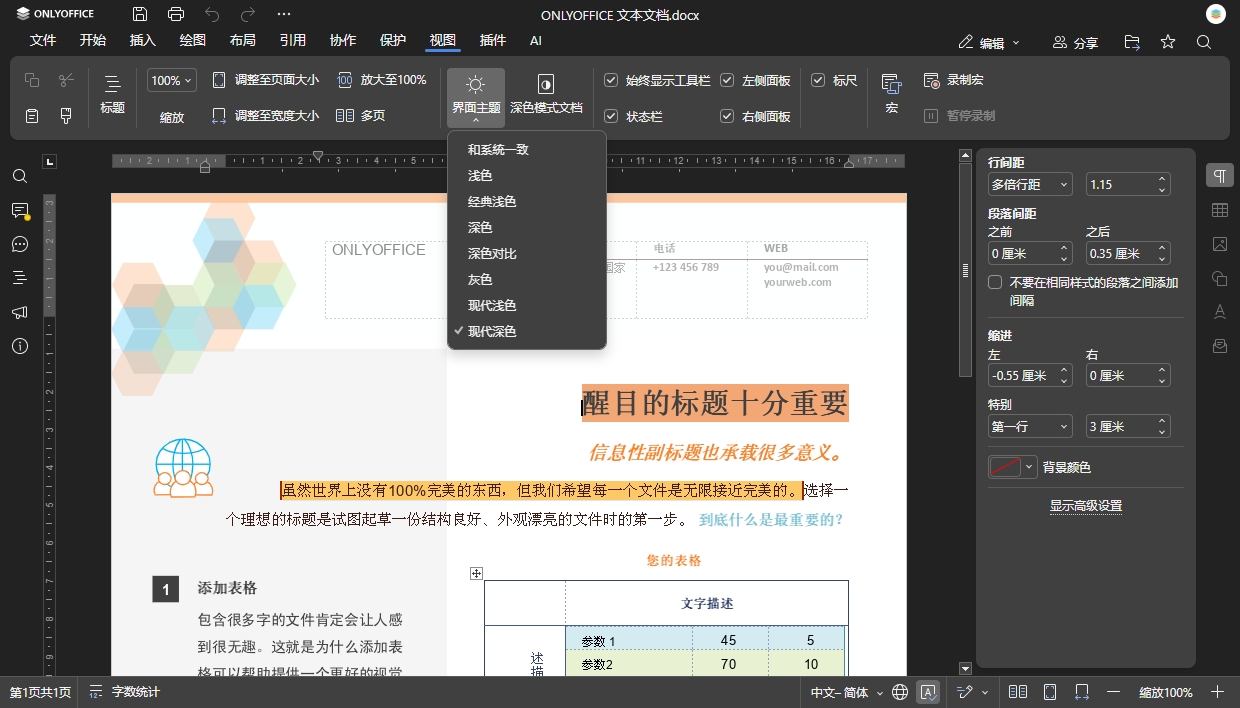Click Open file location folder icon
The height and width of the screenshot is (708, 1240).
click(1132, 42)
